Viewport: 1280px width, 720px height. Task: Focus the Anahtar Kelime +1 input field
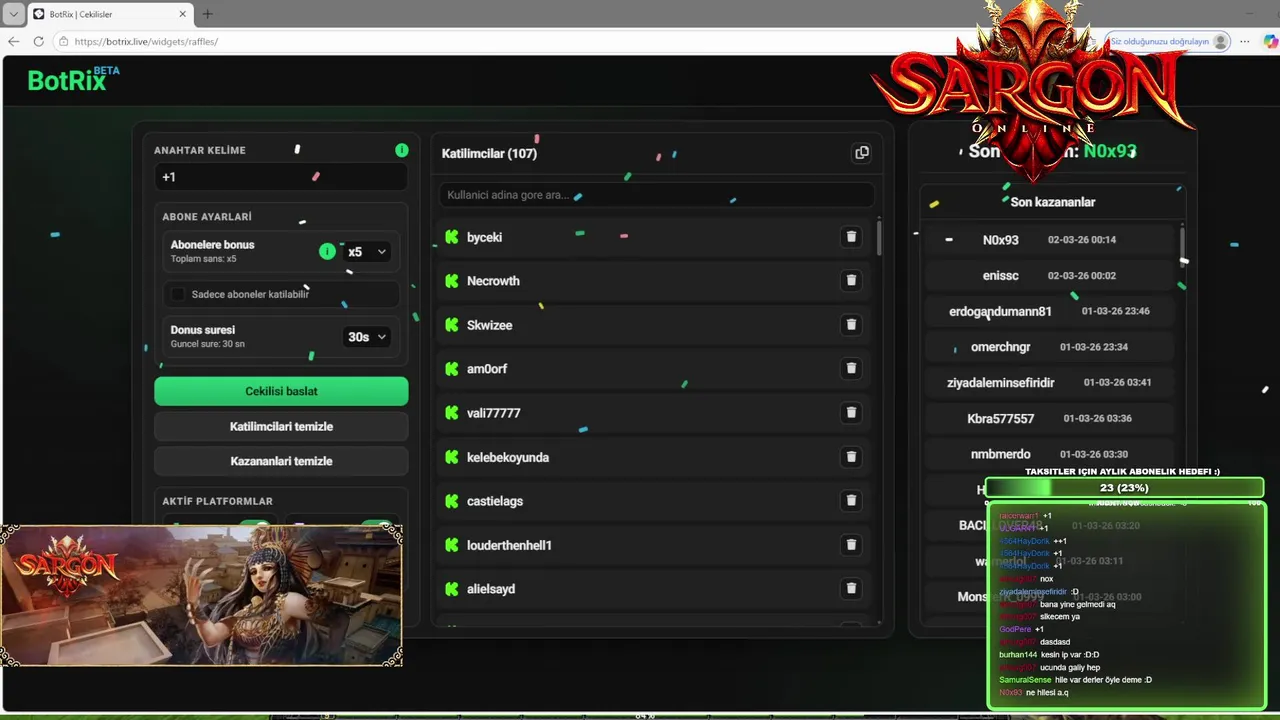281,177
